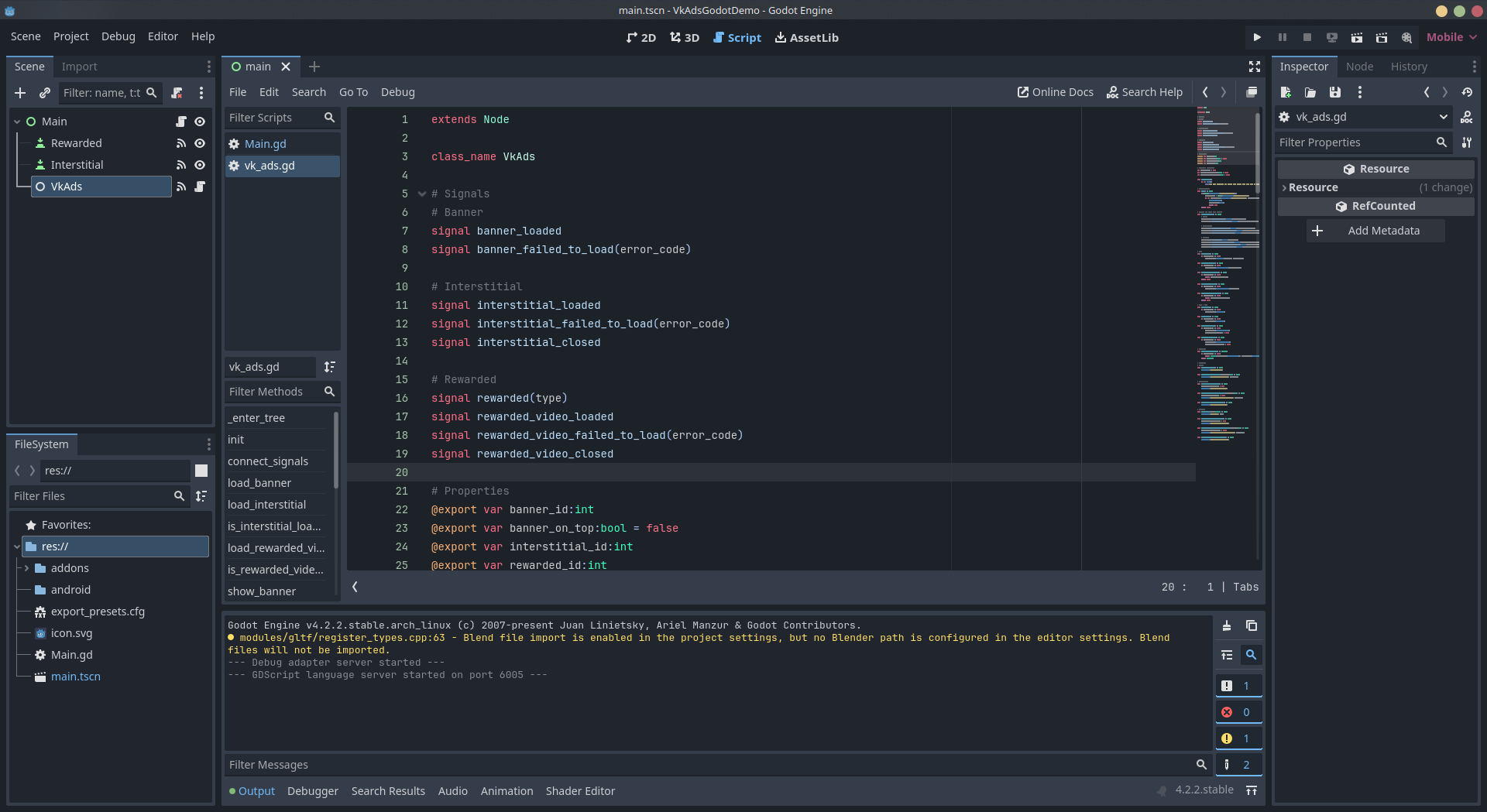Open Movie Maker mode icon
The image size is (1487, 812).
[1406, 37]
